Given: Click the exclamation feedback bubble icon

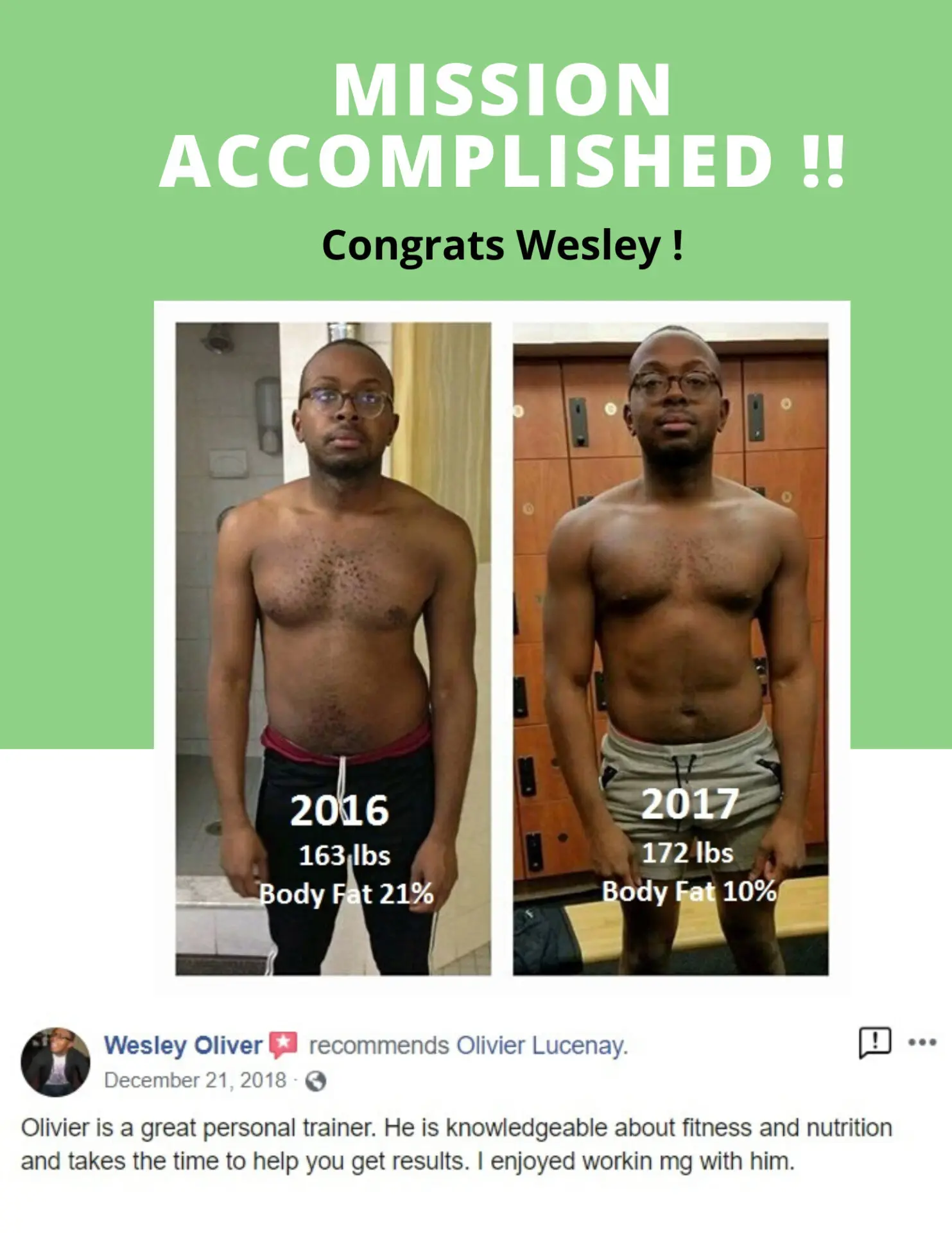Looking at the screenshot, I should (x=875, y=1042).
